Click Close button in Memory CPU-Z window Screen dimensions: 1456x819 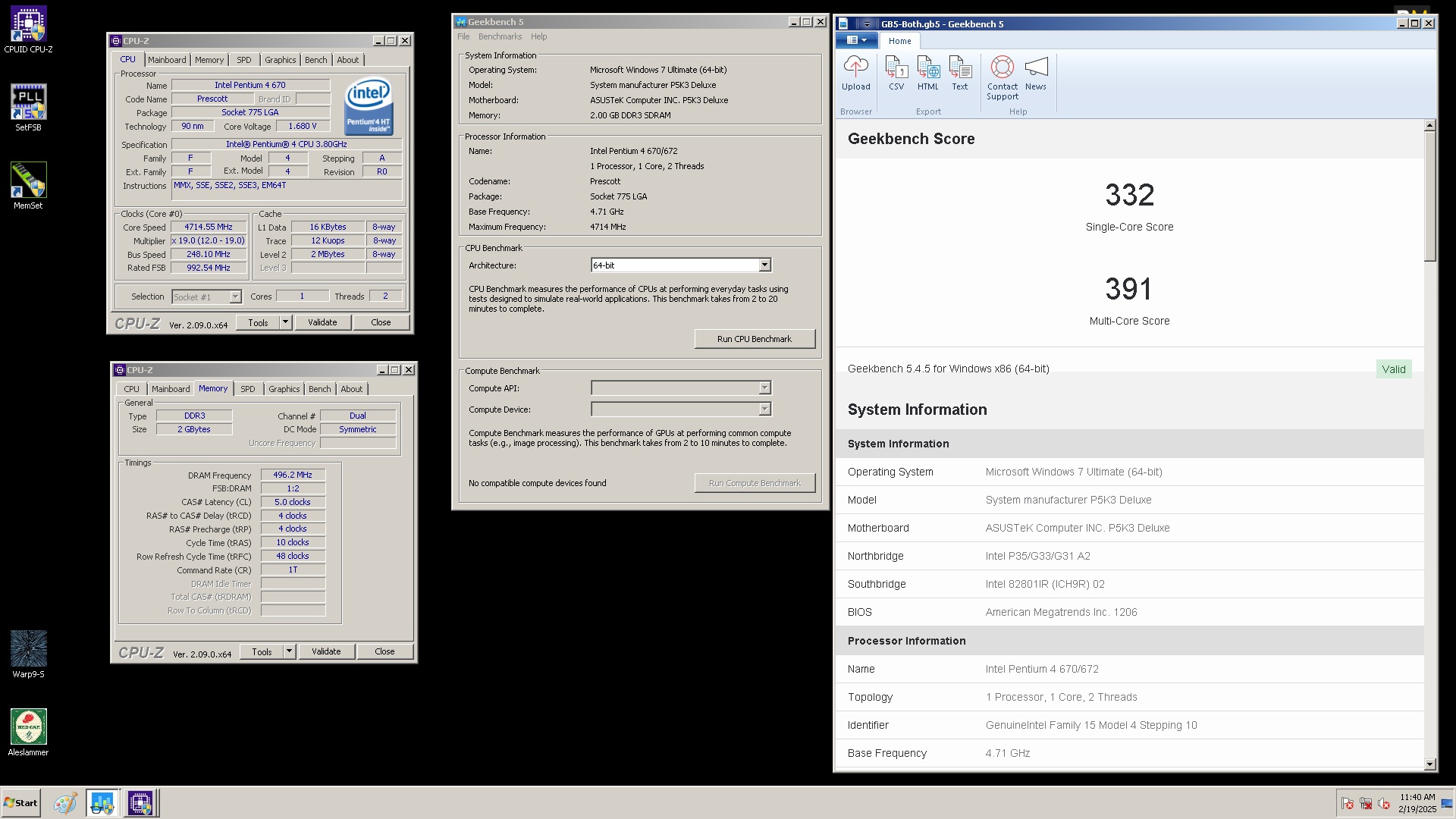pos(384,651)
